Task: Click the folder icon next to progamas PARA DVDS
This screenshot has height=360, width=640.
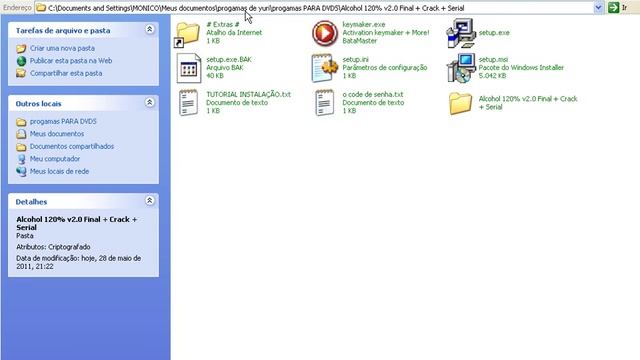Action: point(21,122)
